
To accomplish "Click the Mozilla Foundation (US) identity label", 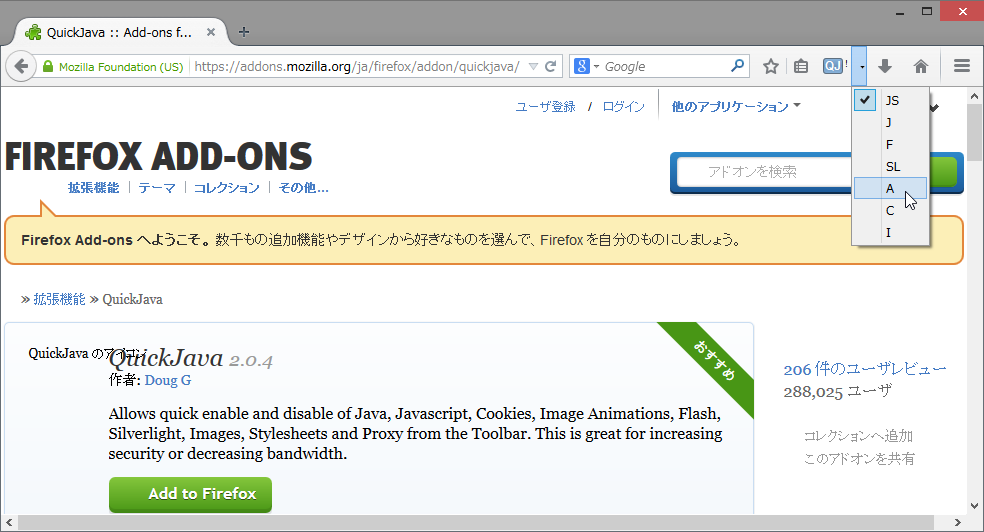I will click(121, 66).
